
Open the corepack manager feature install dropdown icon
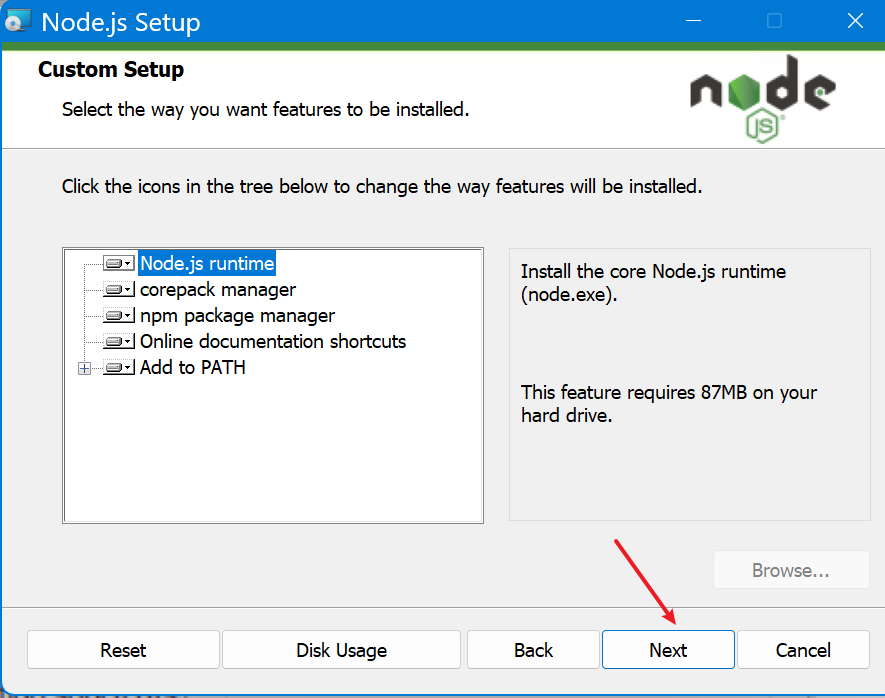coord(119,289)
